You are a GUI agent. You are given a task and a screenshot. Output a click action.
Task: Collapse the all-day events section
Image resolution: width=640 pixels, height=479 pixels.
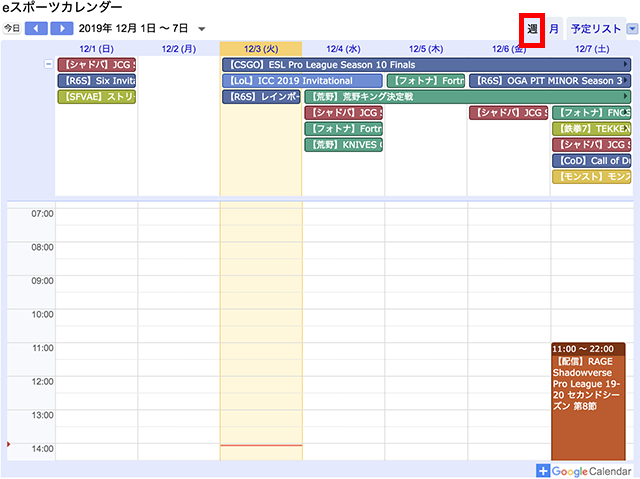point(49,64)
